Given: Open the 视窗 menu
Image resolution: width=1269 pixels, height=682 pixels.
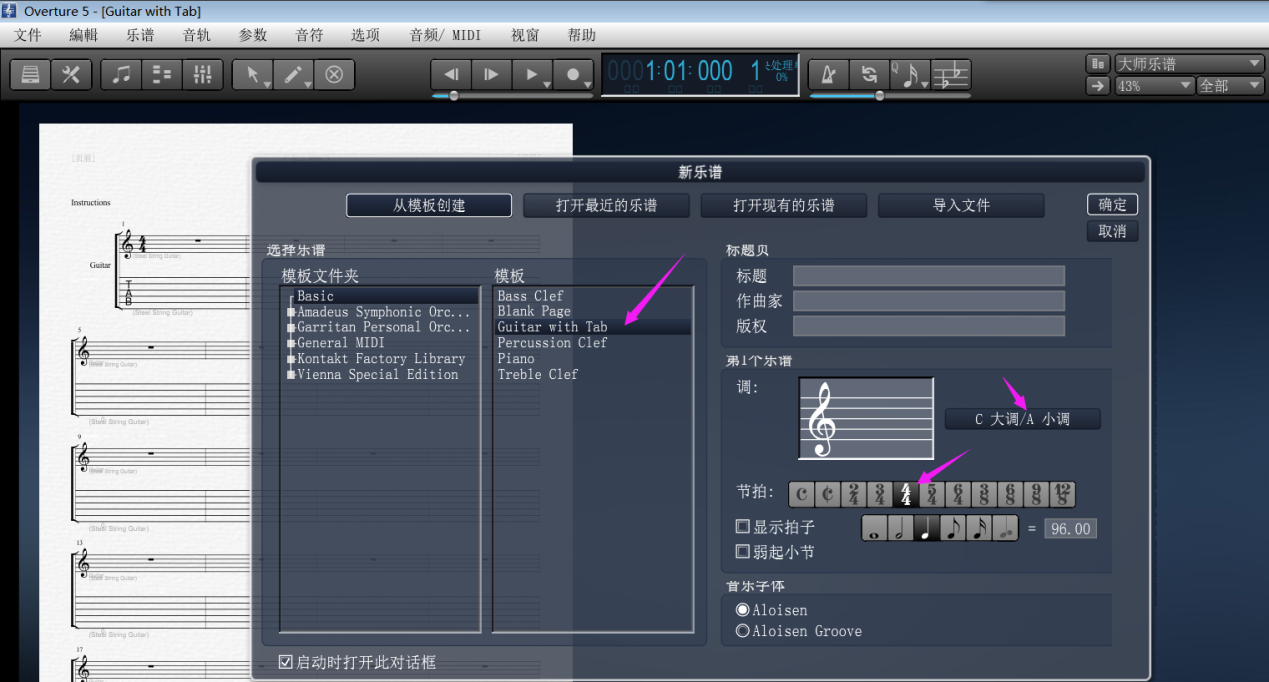Looking at the screenshot, I should (x=524, y=34).
